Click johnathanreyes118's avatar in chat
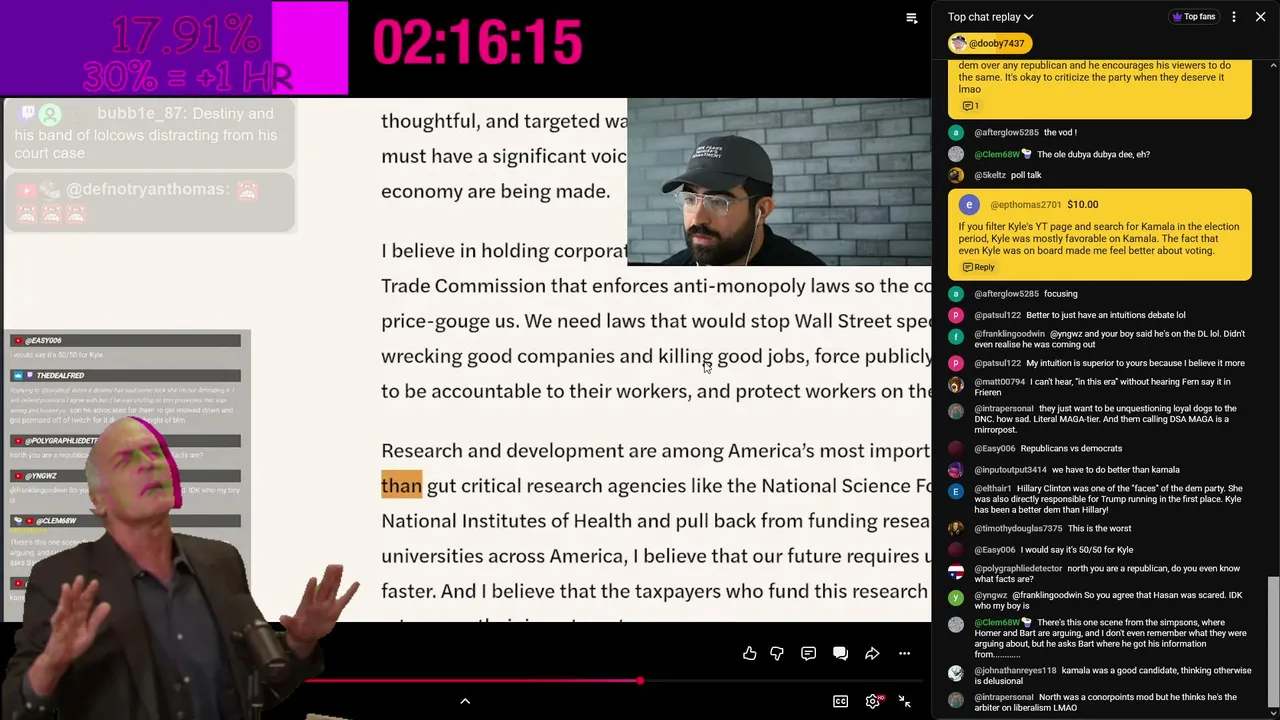Image resolution: width=1280 pixels, height=720 pixels. (x=956, y=673)
